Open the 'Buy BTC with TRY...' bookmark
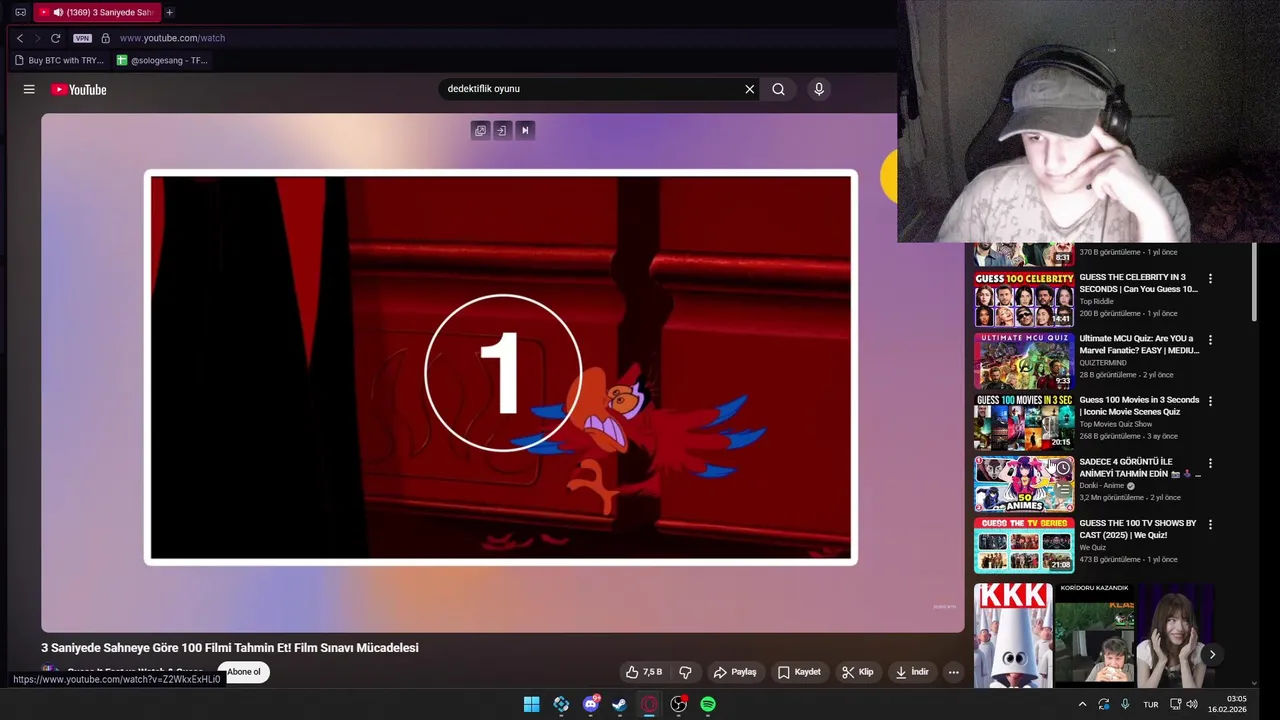 [59, 60]
